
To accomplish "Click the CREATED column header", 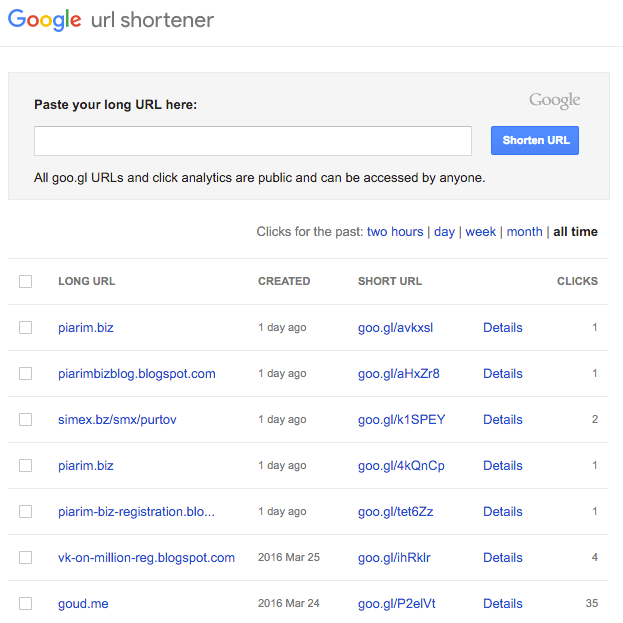I will click(284, 282).
